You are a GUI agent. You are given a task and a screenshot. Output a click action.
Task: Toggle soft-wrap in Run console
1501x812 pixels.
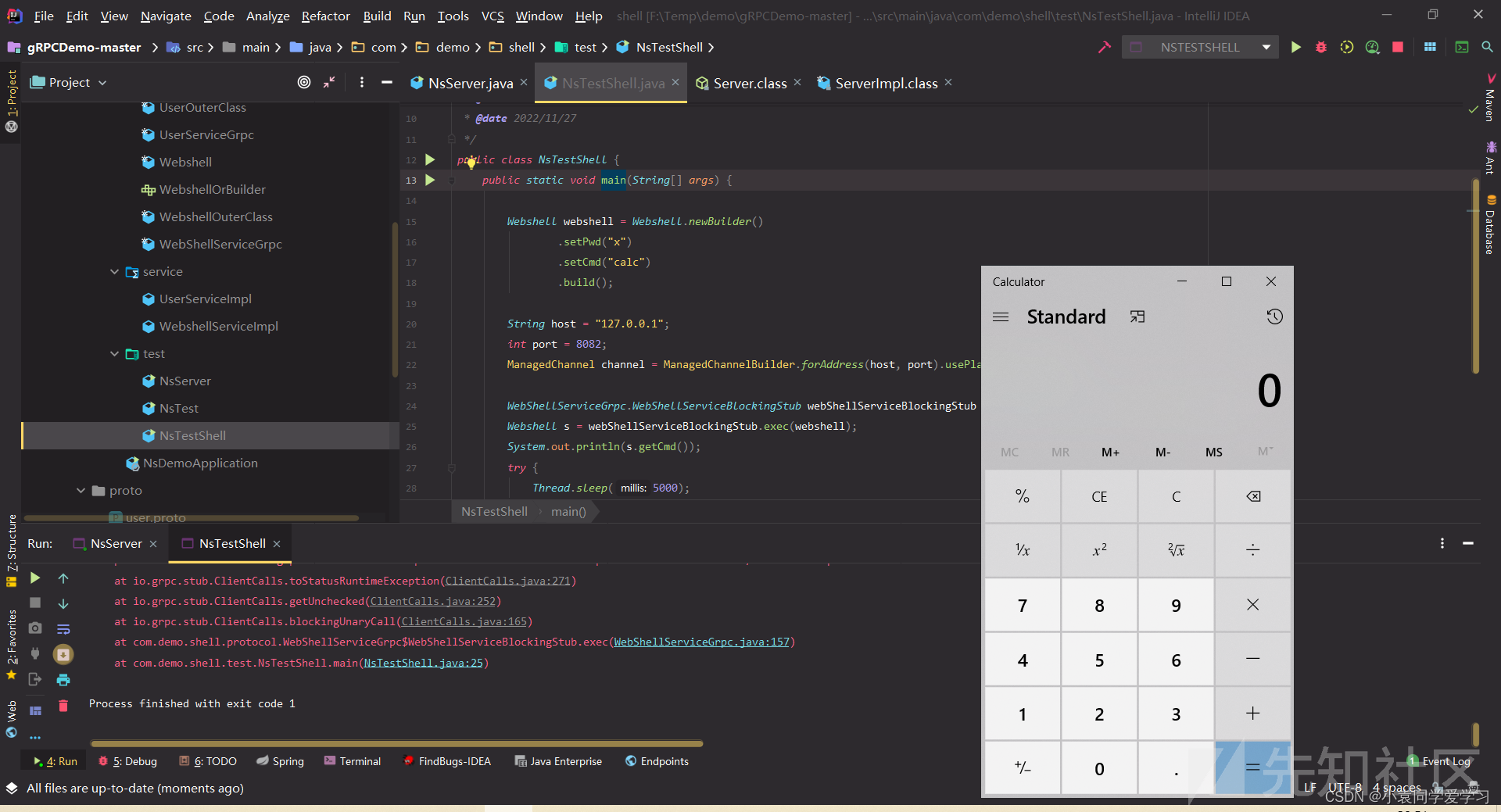coord(63,629)
